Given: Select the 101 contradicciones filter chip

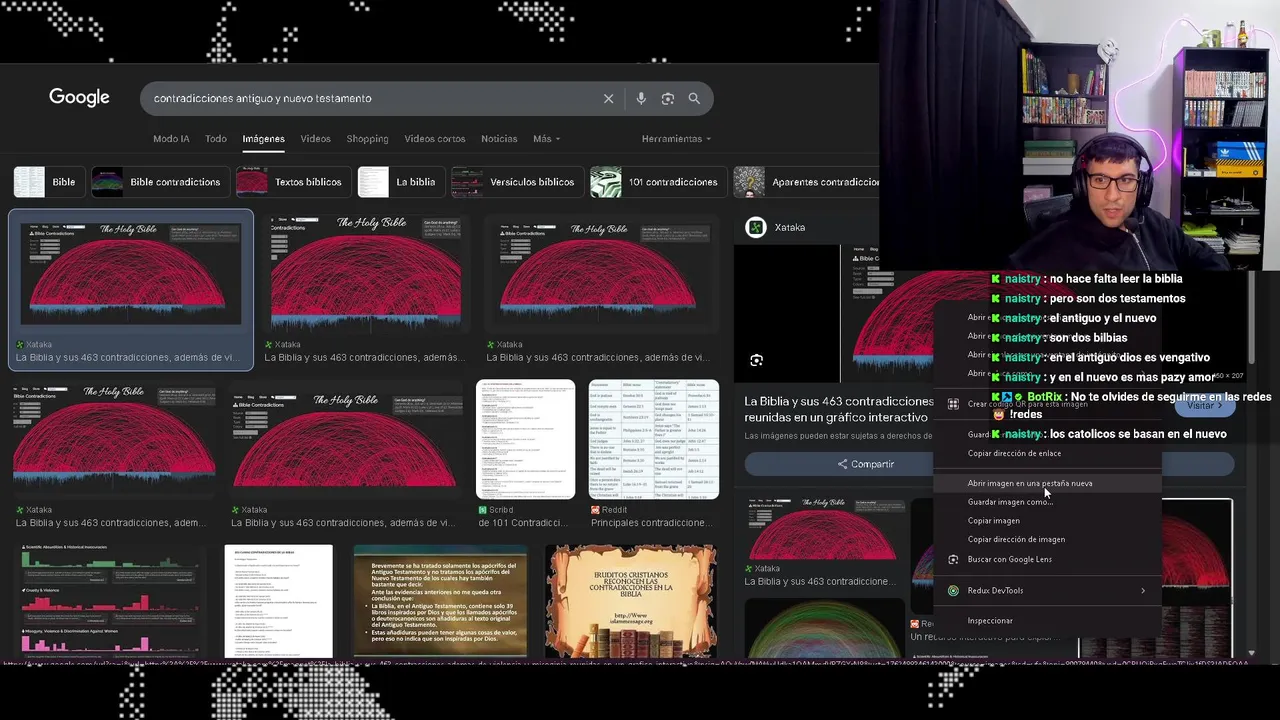Looking at the screenshot, I should click(x=656, y=182).
